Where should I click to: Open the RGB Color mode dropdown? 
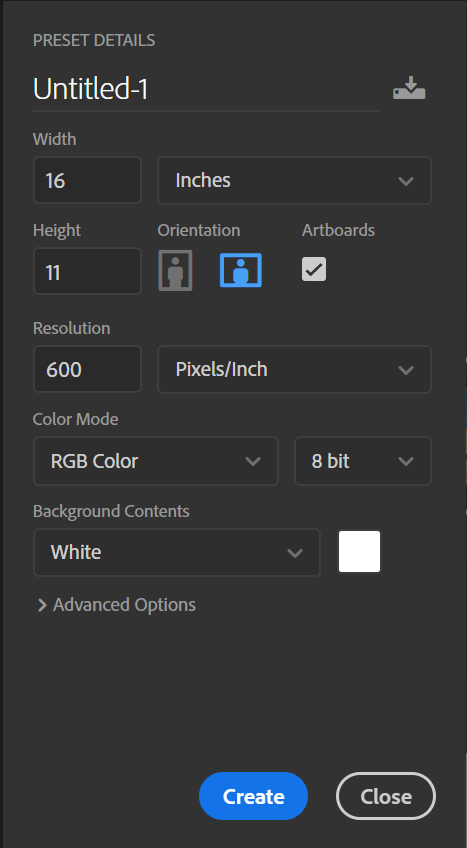pos(156,461)
